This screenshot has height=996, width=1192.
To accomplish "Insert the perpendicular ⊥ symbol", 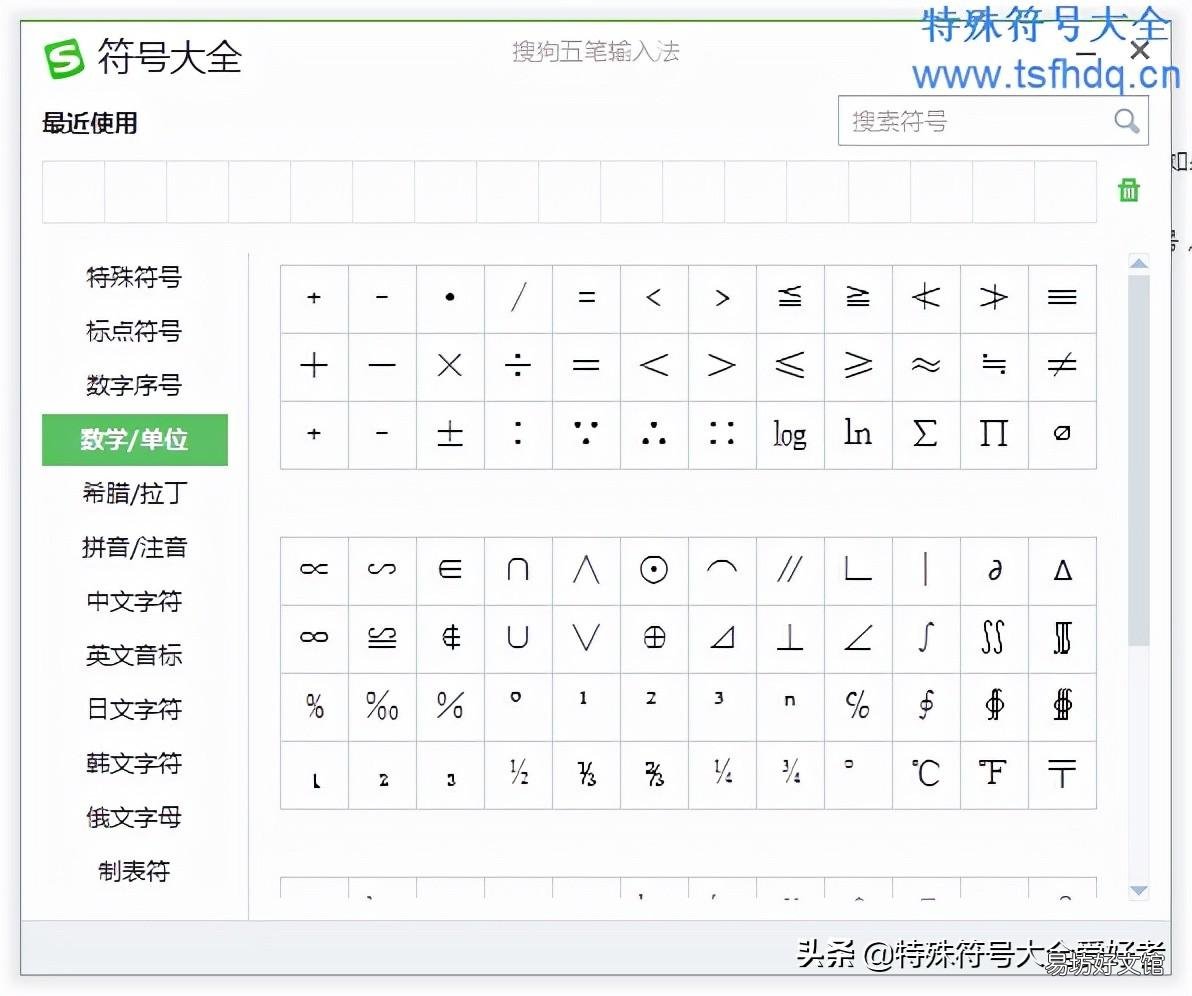I will click(790, 638).
